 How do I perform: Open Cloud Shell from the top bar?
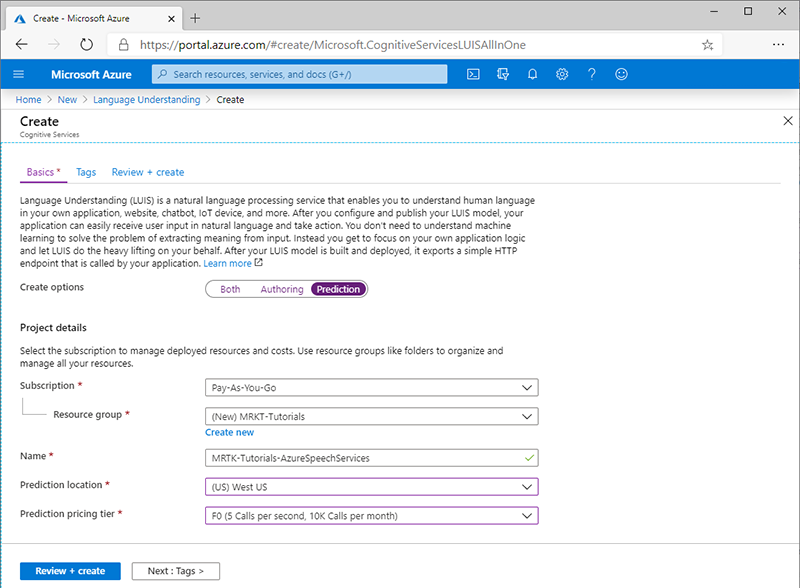[x=474, y=74]
